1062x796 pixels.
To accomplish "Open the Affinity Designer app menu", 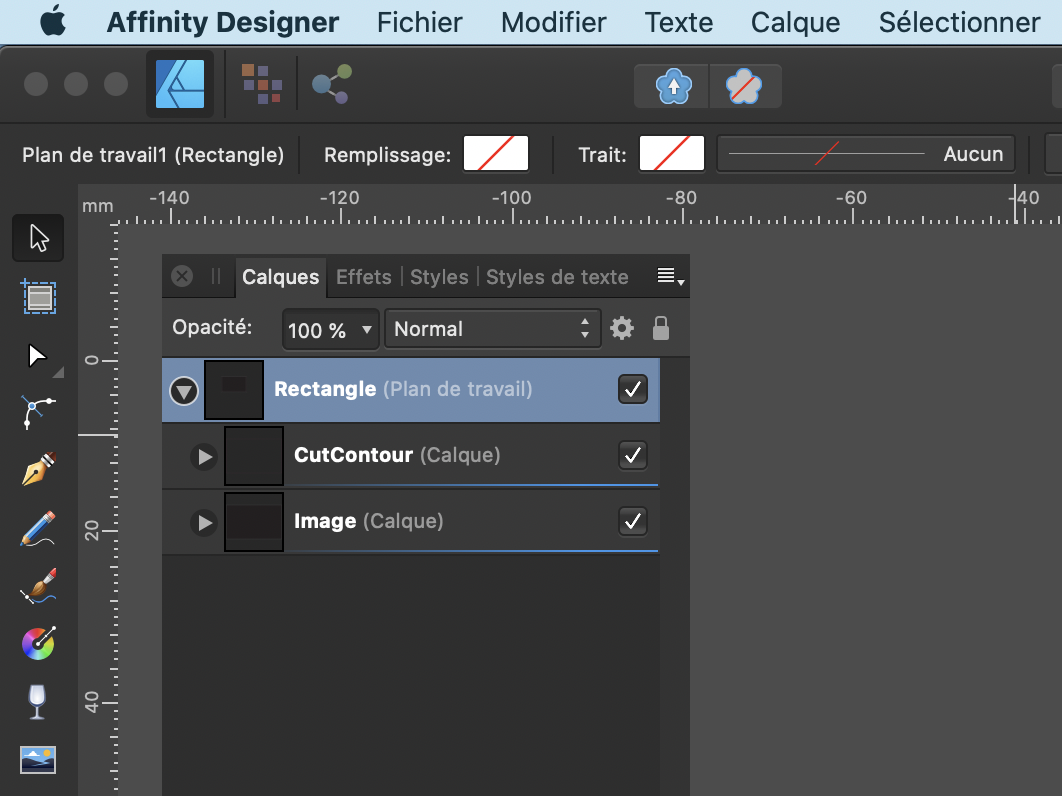I will click(x=223, y=22).
